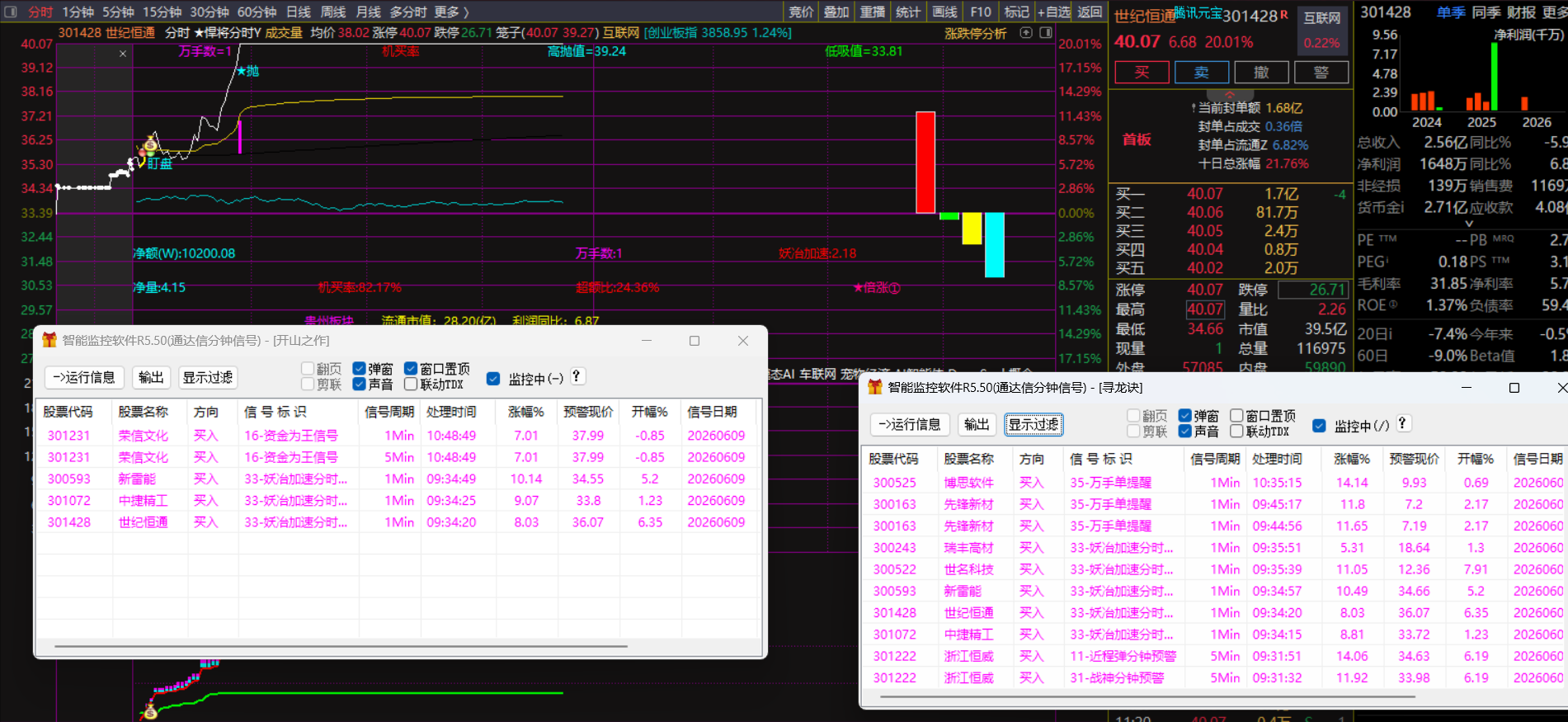Click the ? help icon in 开山之作 window

click(577, 376)
